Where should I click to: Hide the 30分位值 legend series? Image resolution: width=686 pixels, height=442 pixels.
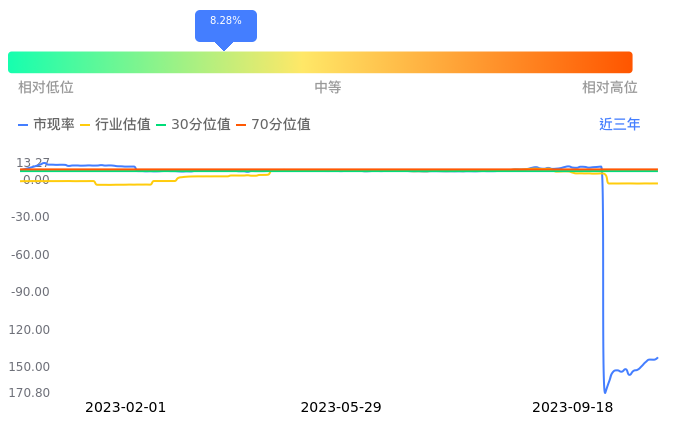tap(193, 125)
